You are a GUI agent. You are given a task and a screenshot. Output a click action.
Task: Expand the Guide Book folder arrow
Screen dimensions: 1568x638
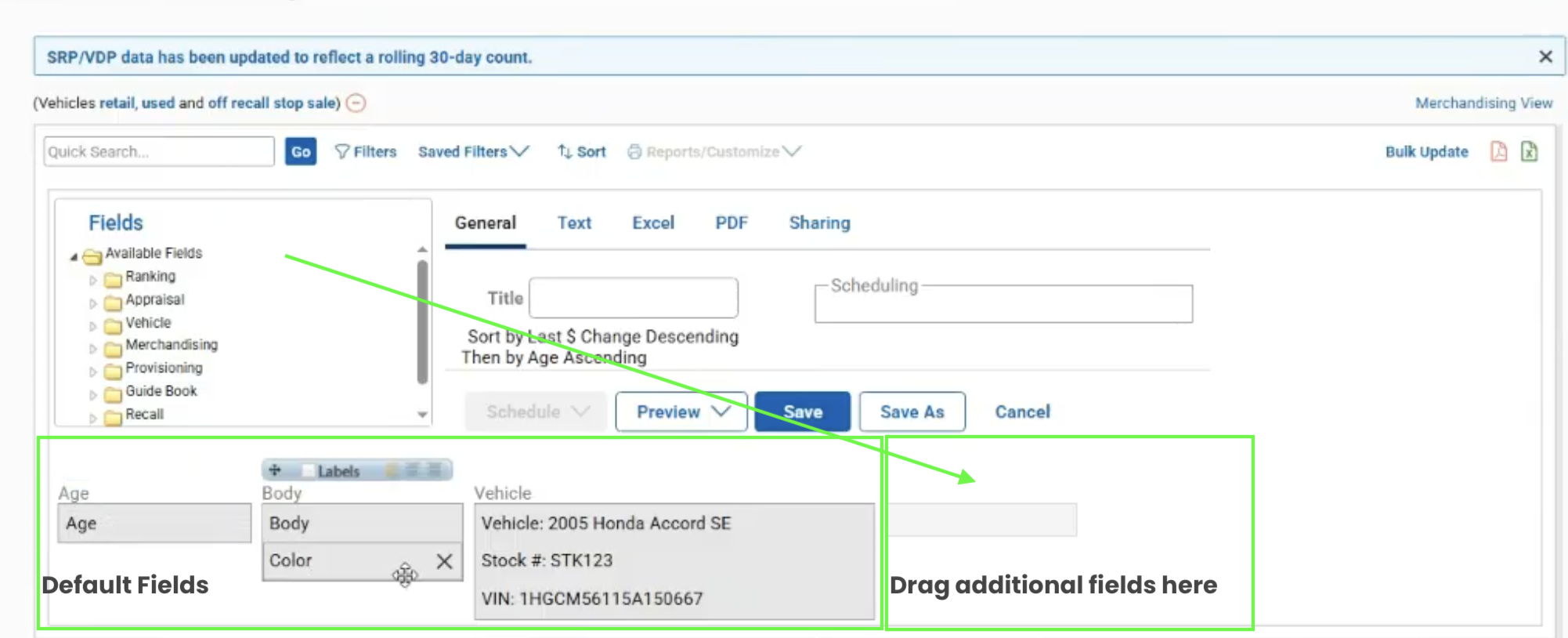pyautogui.click(x=92, y=394)
